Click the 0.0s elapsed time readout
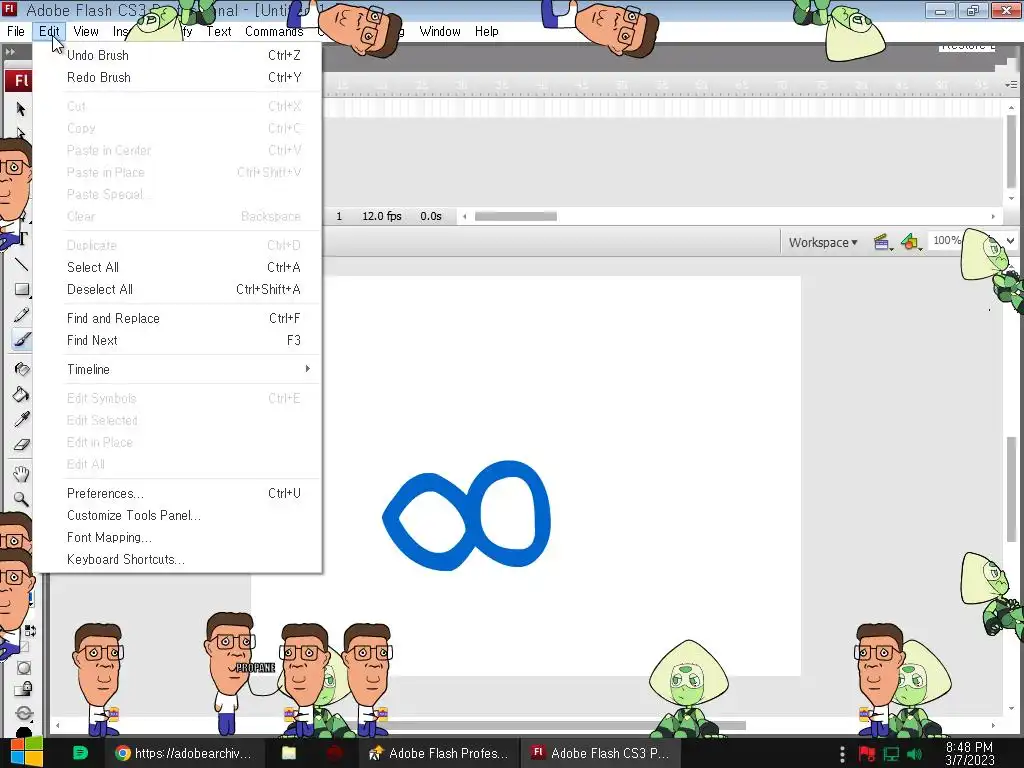Viewport: 1024px width, 768px height. pos(430,216)
